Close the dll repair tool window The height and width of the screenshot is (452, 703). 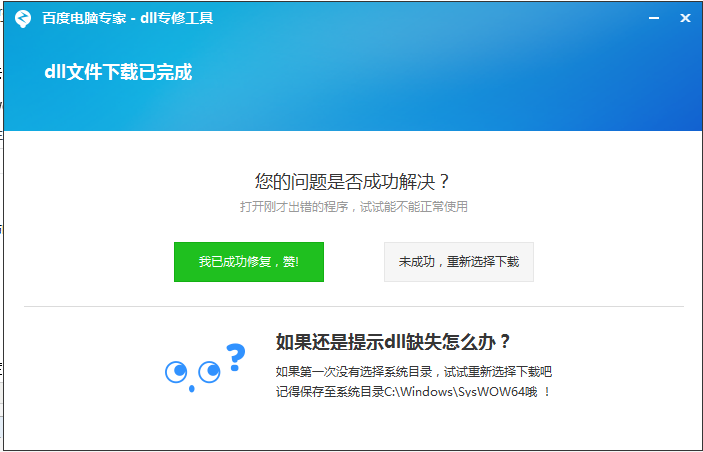pos(685,18)
